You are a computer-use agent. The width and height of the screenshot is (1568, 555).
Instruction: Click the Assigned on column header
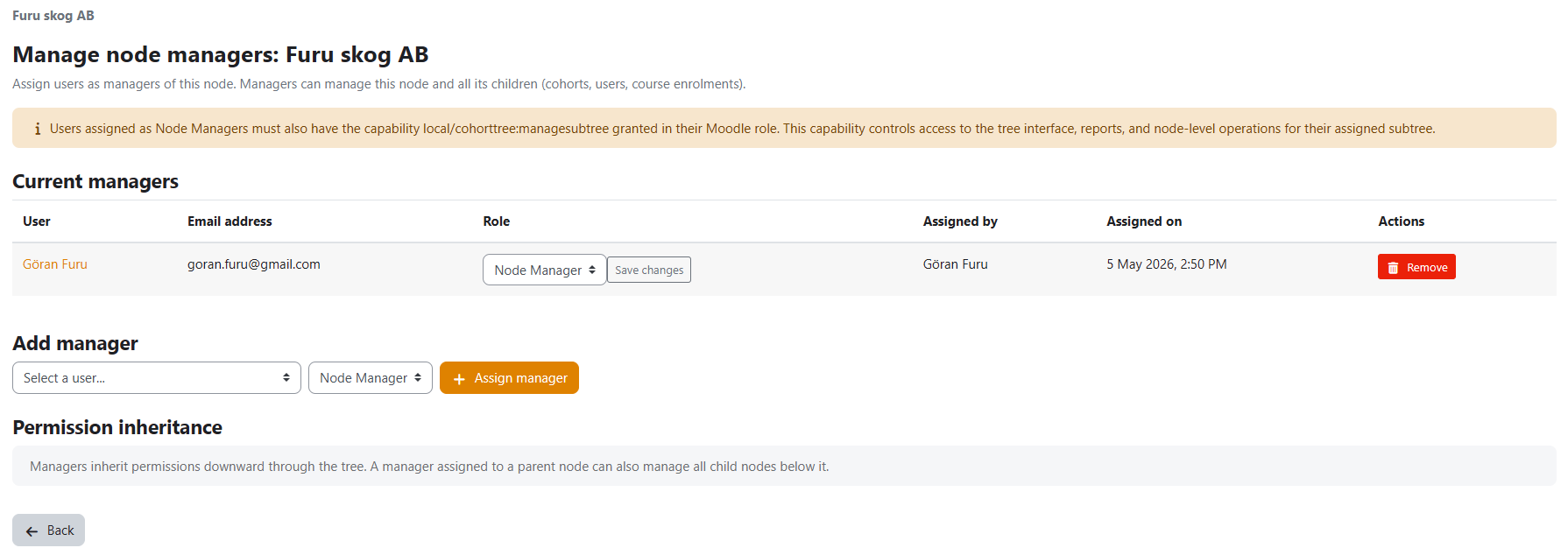(x=1144, y=221)
